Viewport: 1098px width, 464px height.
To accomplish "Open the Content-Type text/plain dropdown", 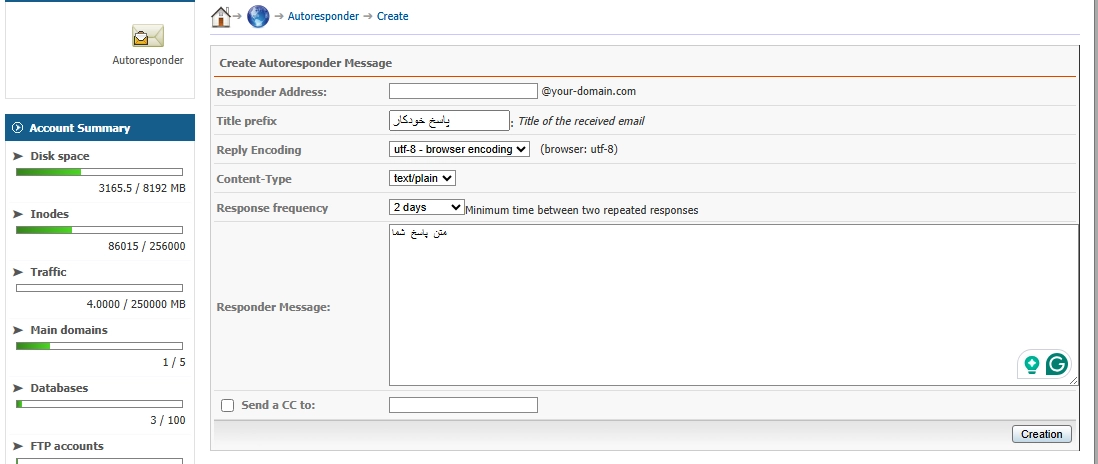I will 422,178.
